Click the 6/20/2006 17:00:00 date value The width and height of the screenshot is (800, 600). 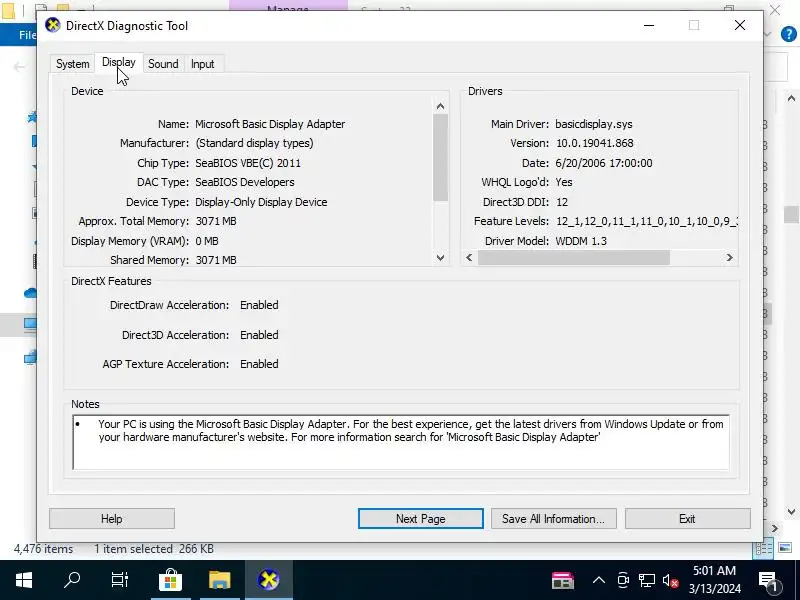pos(604,163)
